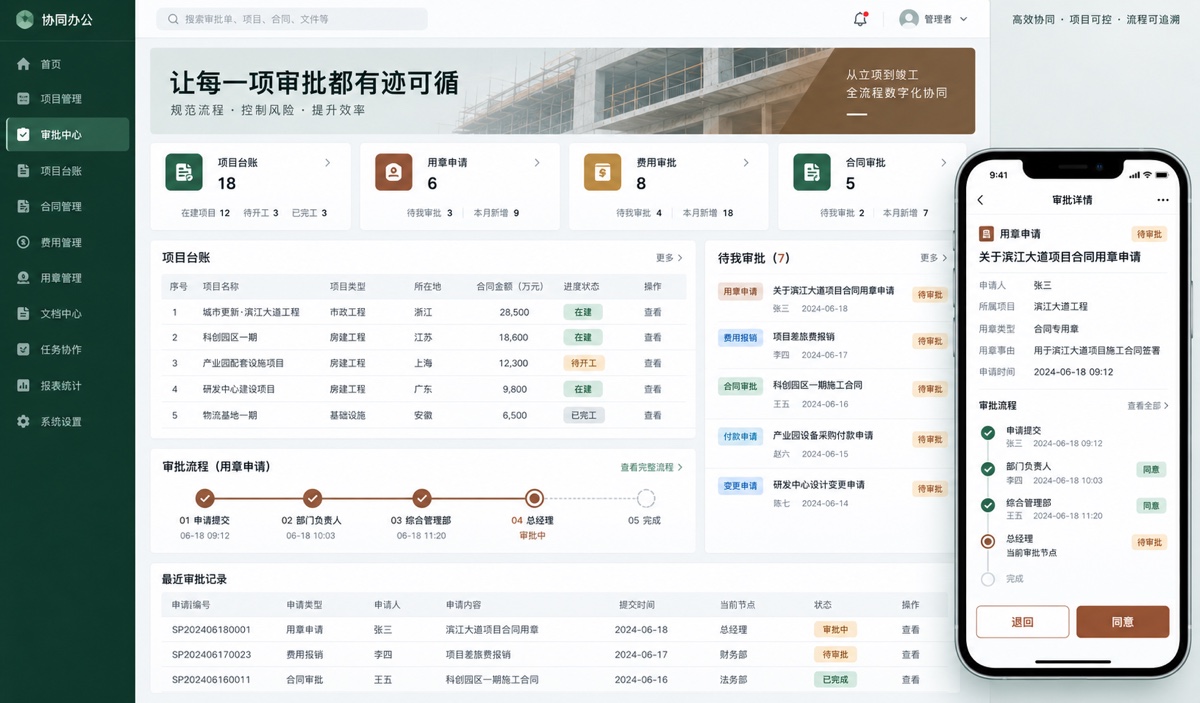Screen dimensions: 1200x703
Task: Click the green 合同审批 card icon
Action: [x=811, y=172]
